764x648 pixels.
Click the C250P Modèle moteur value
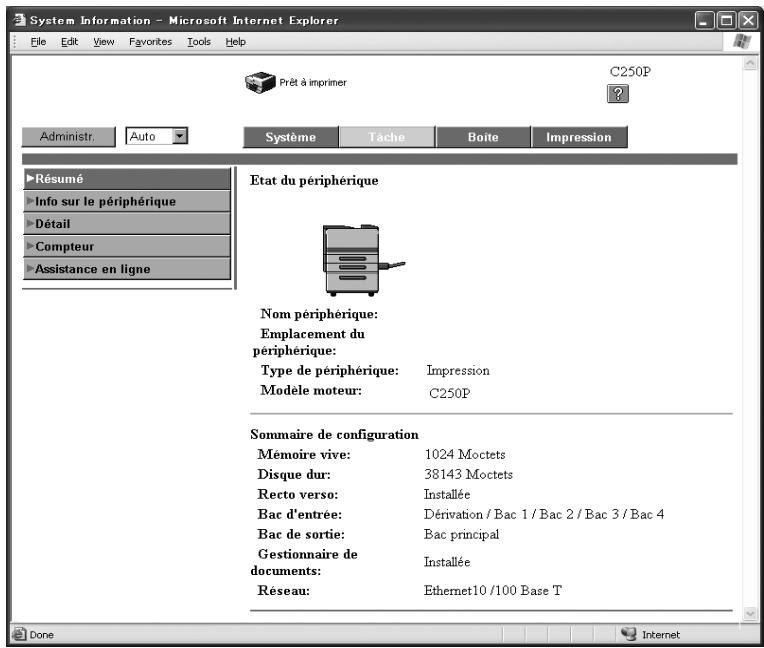[449, 393]
